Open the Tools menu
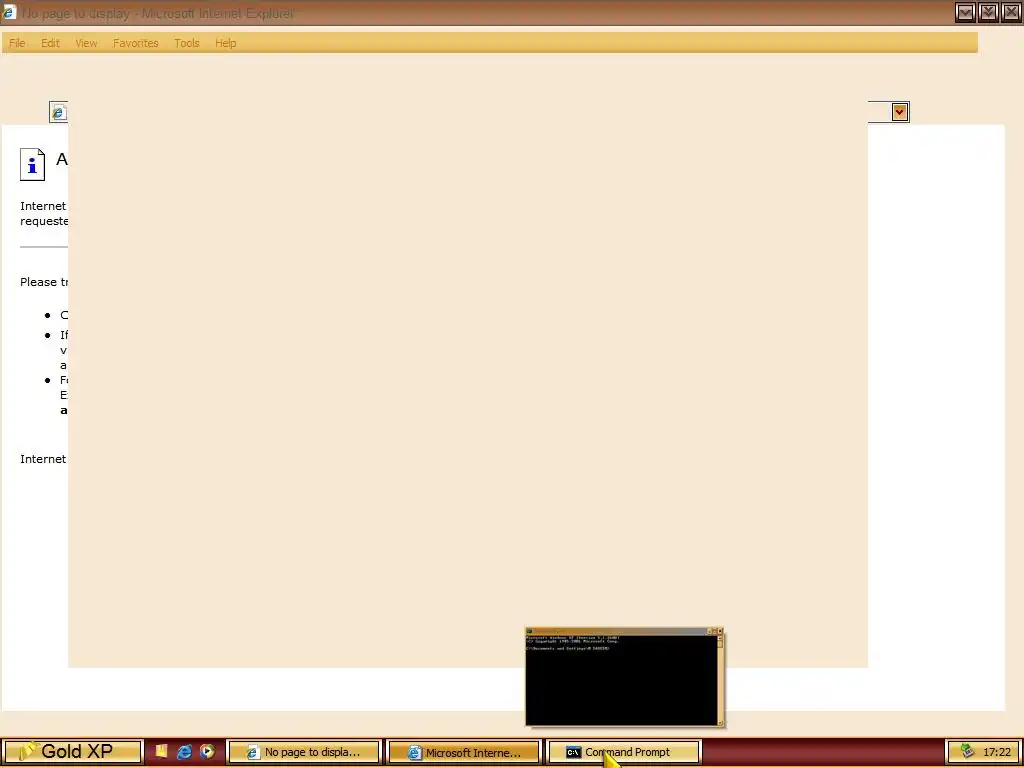Viewport: 1024px width, 768px height. (187, 43)
